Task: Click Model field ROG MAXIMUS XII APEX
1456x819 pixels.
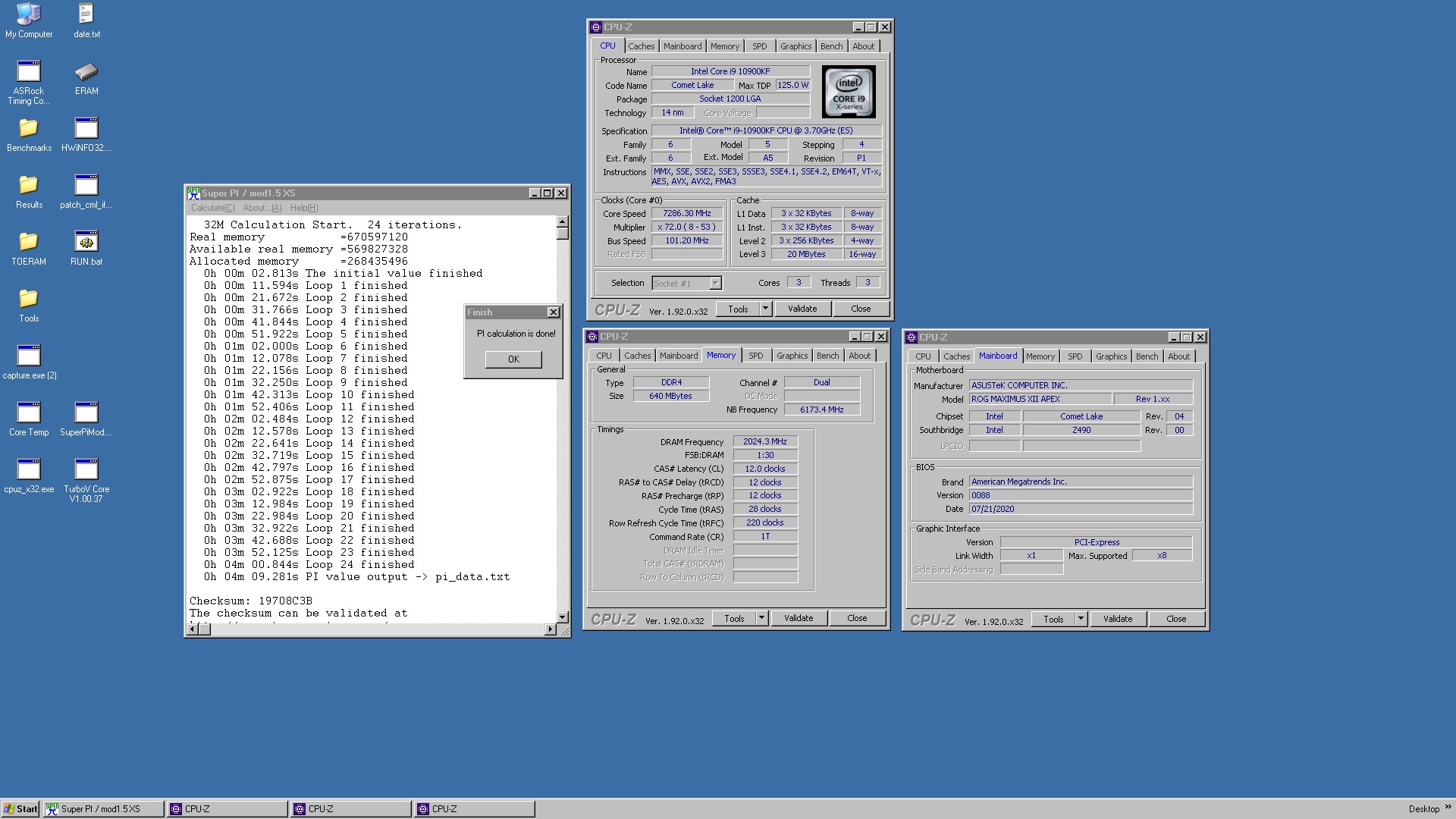Action: (1040, 399)
